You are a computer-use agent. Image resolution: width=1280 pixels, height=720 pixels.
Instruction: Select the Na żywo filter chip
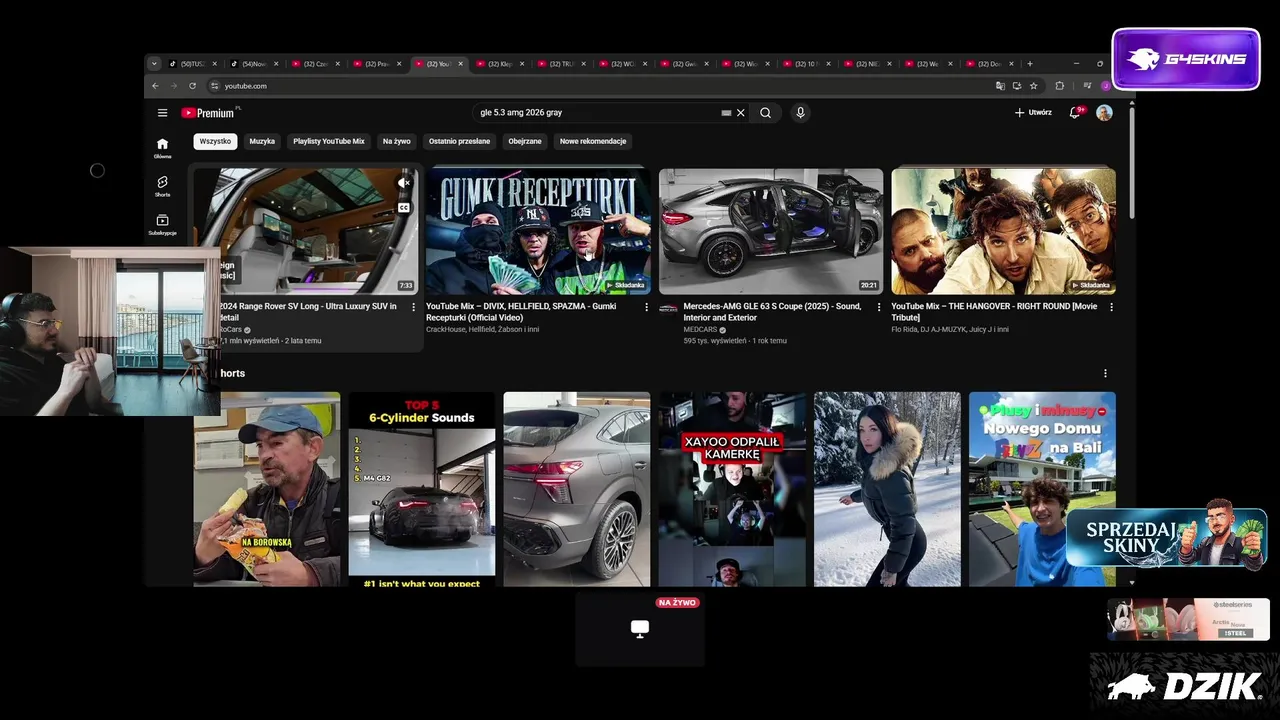coord(397,141)
